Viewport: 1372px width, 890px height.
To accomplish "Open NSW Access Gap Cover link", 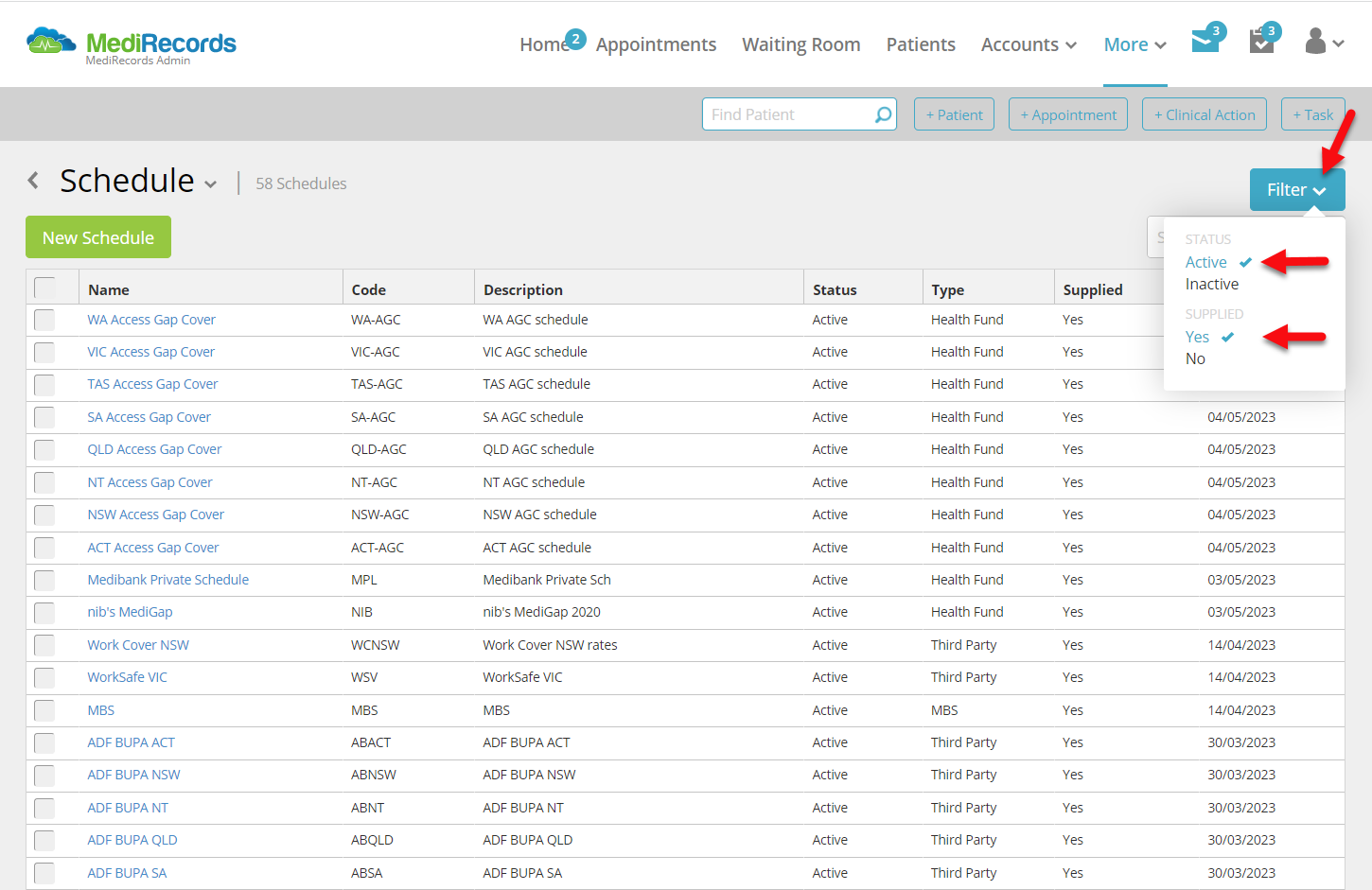I will point(155,515).
